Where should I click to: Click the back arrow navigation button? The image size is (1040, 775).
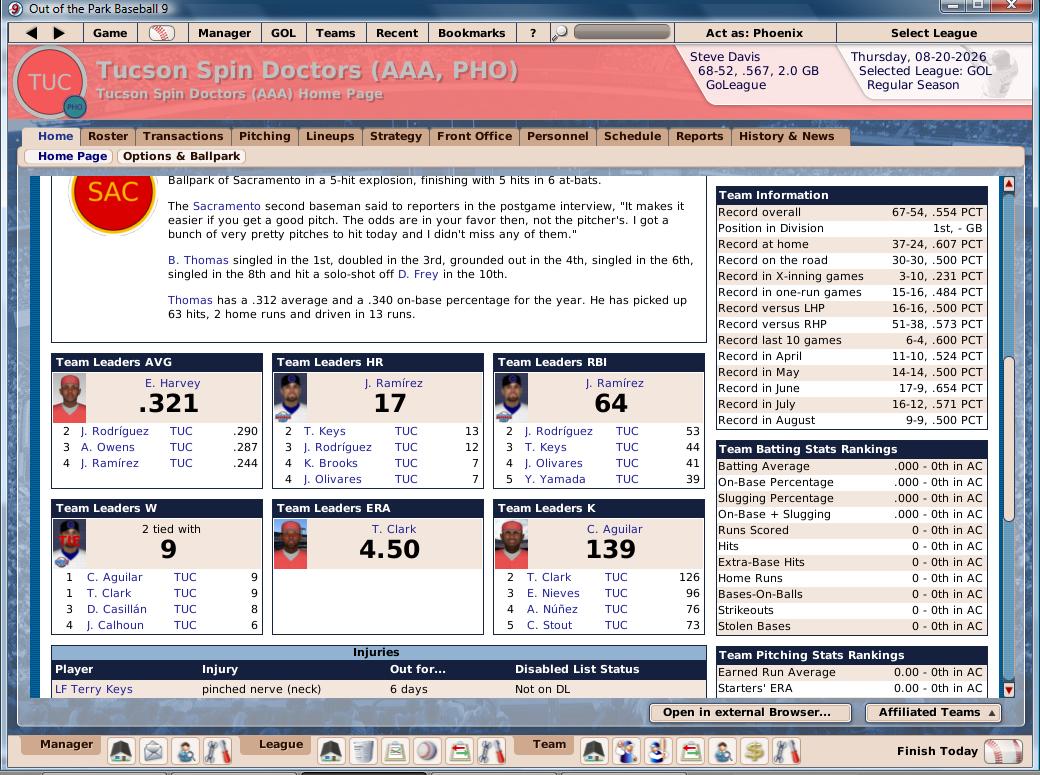coord(32,33)
